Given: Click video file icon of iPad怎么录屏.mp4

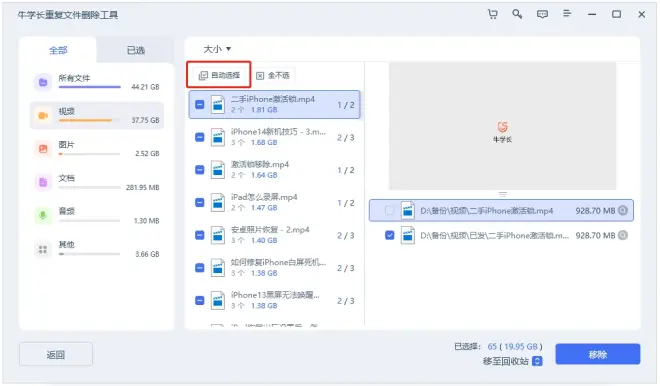Looking at the screenshot, I should (x=218, y=202).
